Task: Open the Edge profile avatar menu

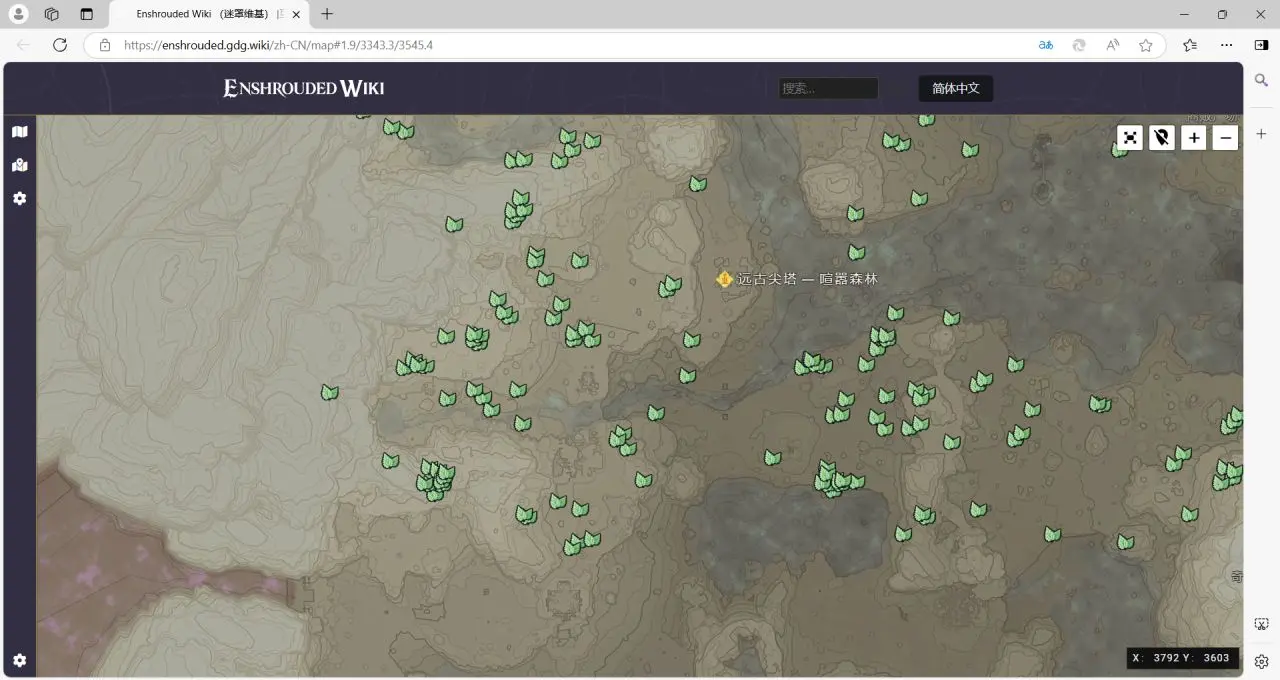Action: coord(19,14)
